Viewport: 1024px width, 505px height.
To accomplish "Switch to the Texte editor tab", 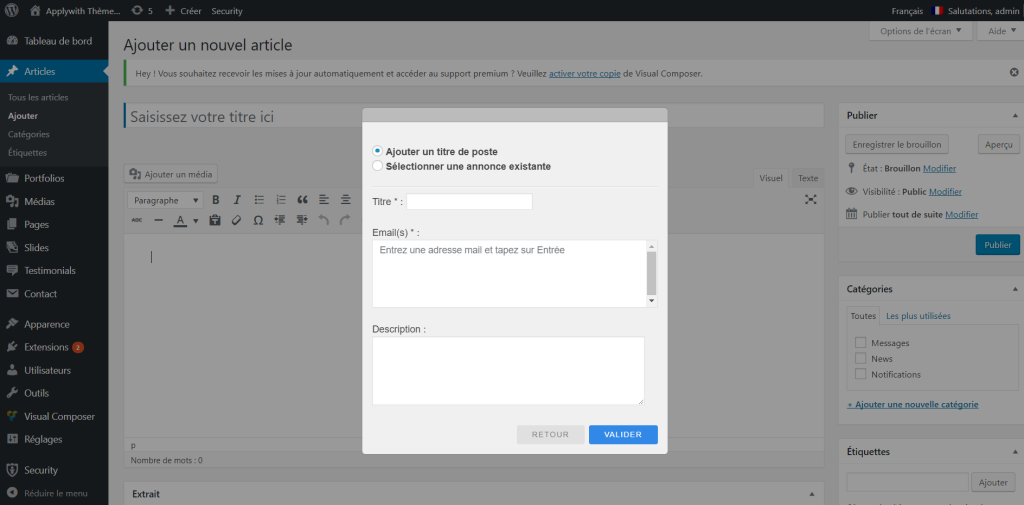I will point(808,178).
